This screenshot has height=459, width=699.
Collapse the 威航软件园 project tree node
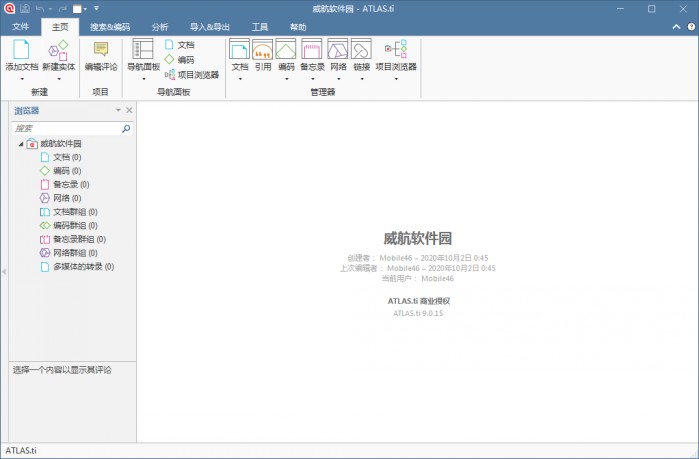pos(21,144)
